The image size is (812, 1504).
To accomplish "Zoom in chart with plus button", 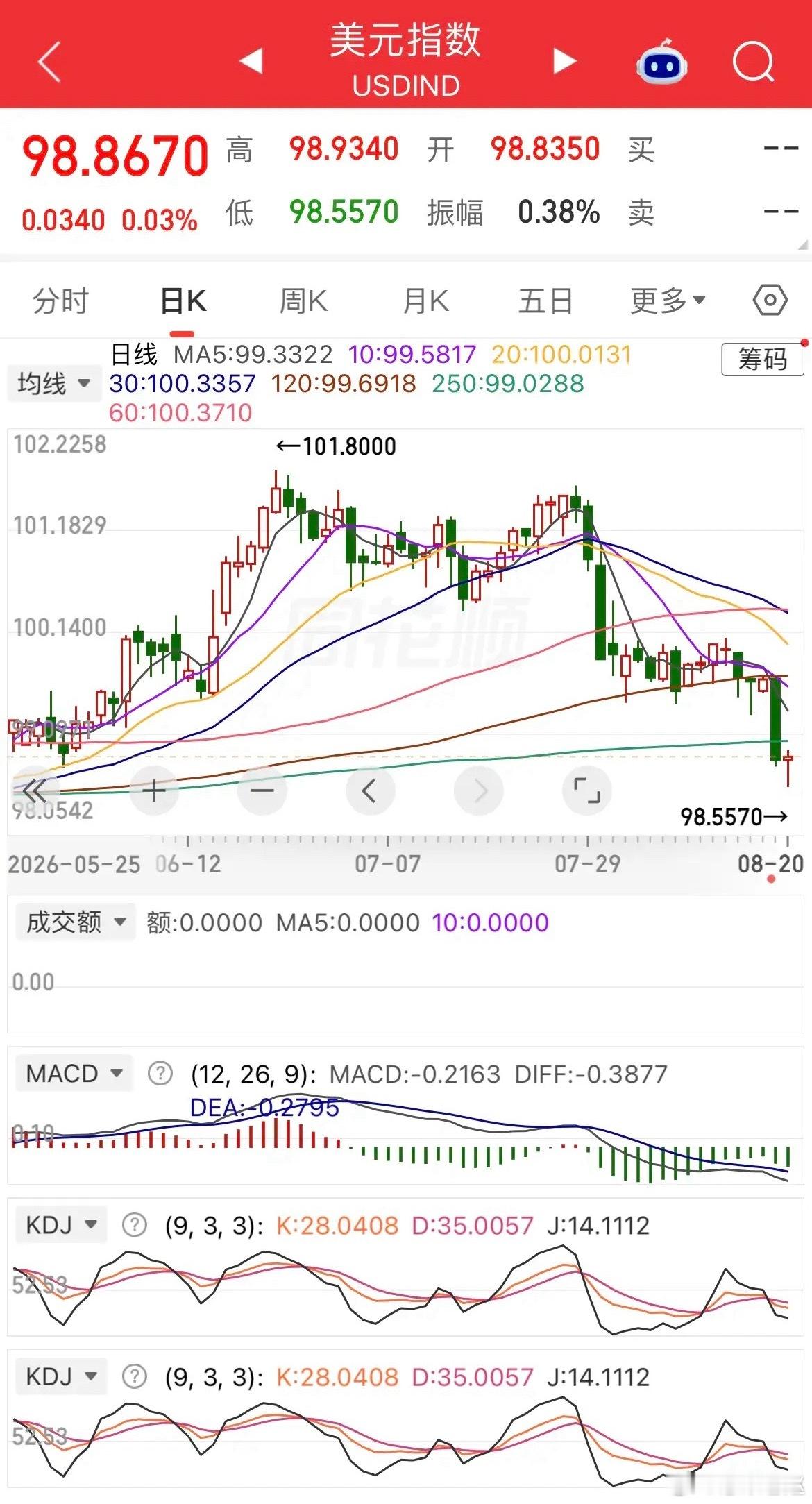I will click(153, 790).
